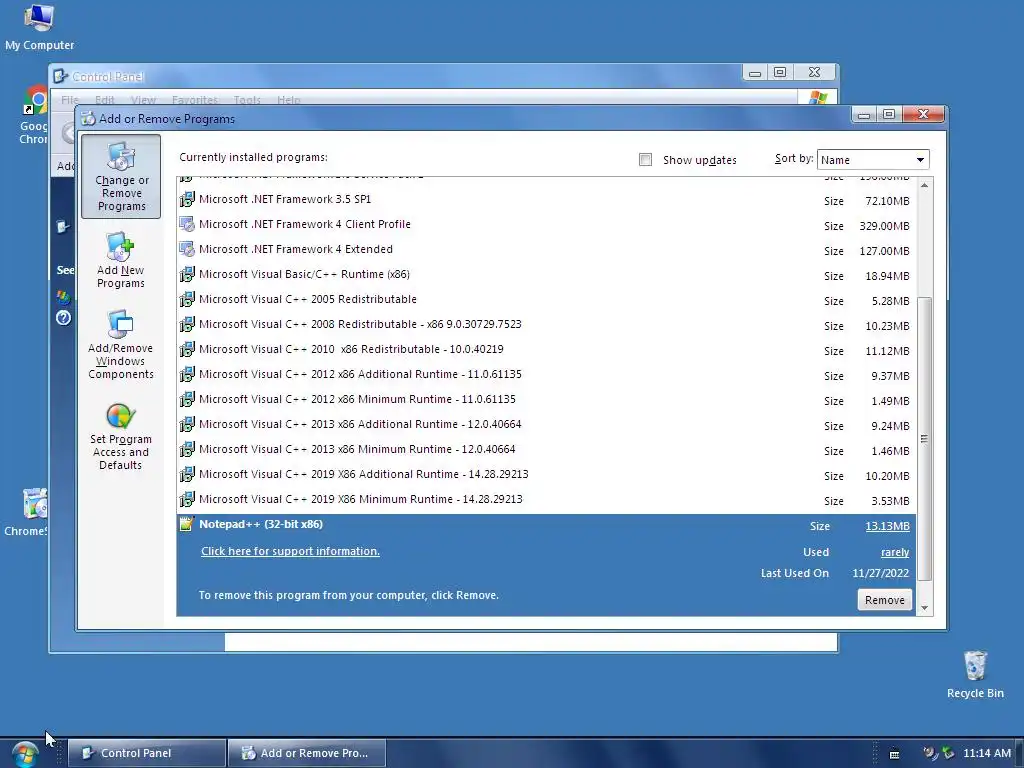Viewport: 1024px width, 768px height.
Task: Click icon of Visual C++ 2013 Minimum Runtime
Action: (187, 449)
